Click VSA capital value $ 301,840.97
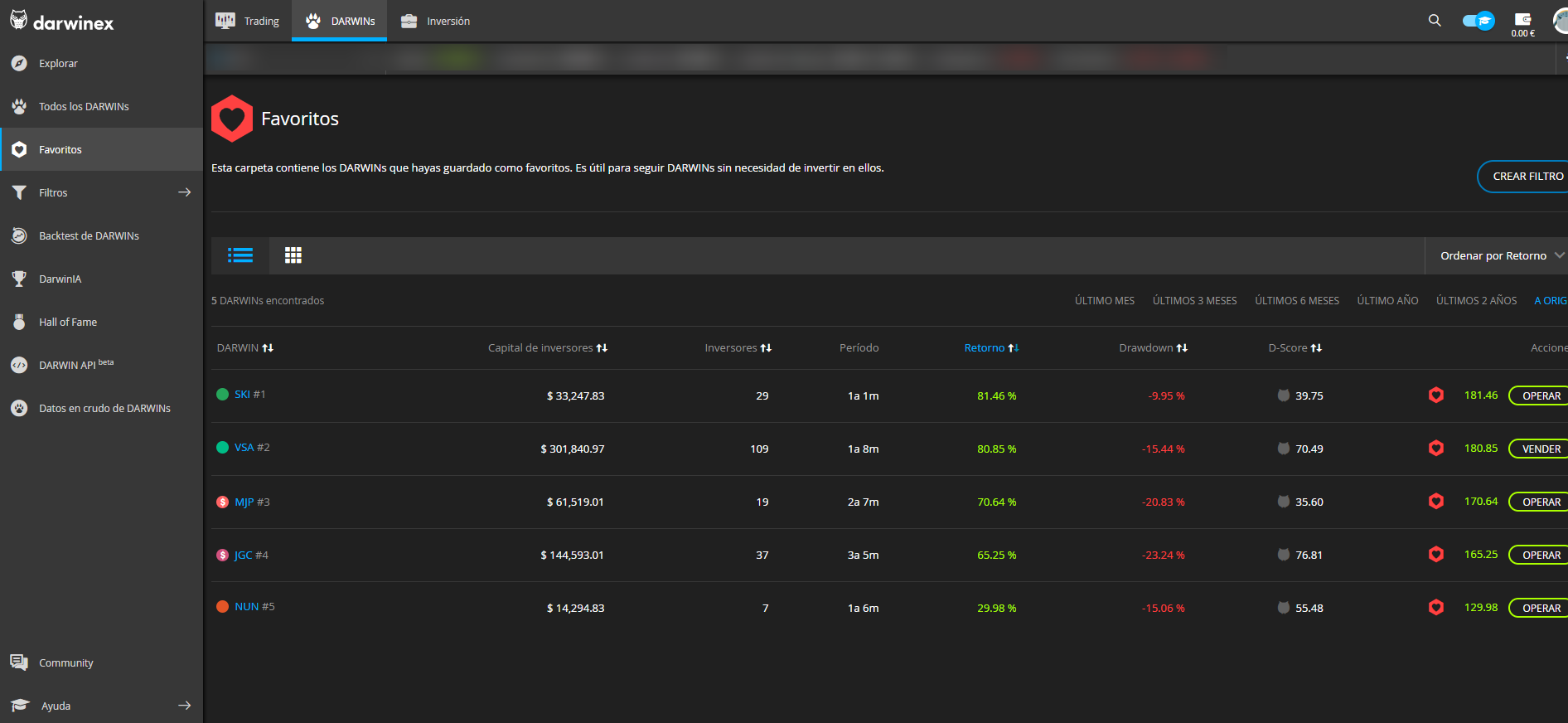This screenshot has height=723, width=1568. click(573, 449)
